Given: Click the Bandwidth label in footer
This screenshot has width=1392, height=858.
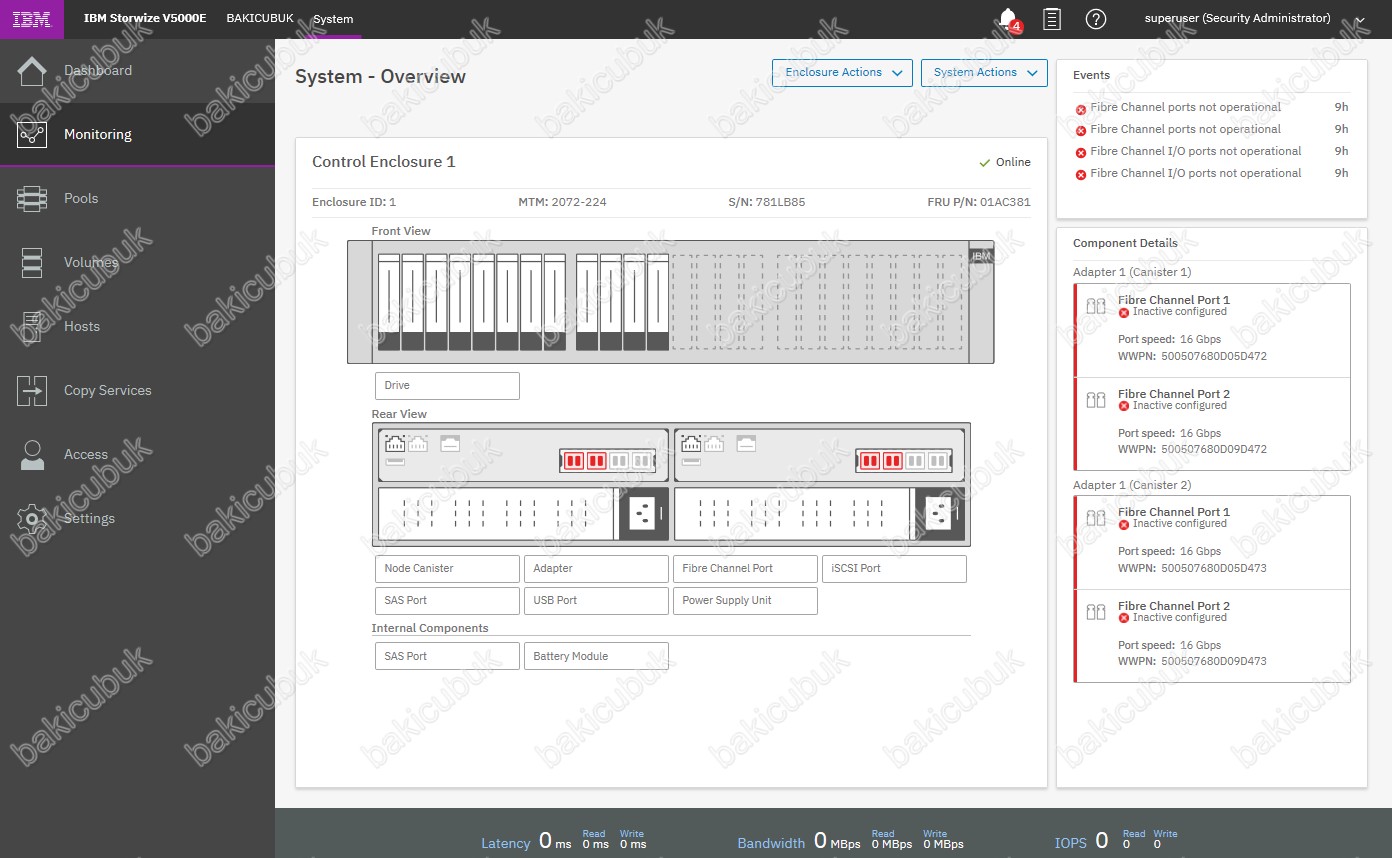Looking at the screenshot, I should click(771, 843).
